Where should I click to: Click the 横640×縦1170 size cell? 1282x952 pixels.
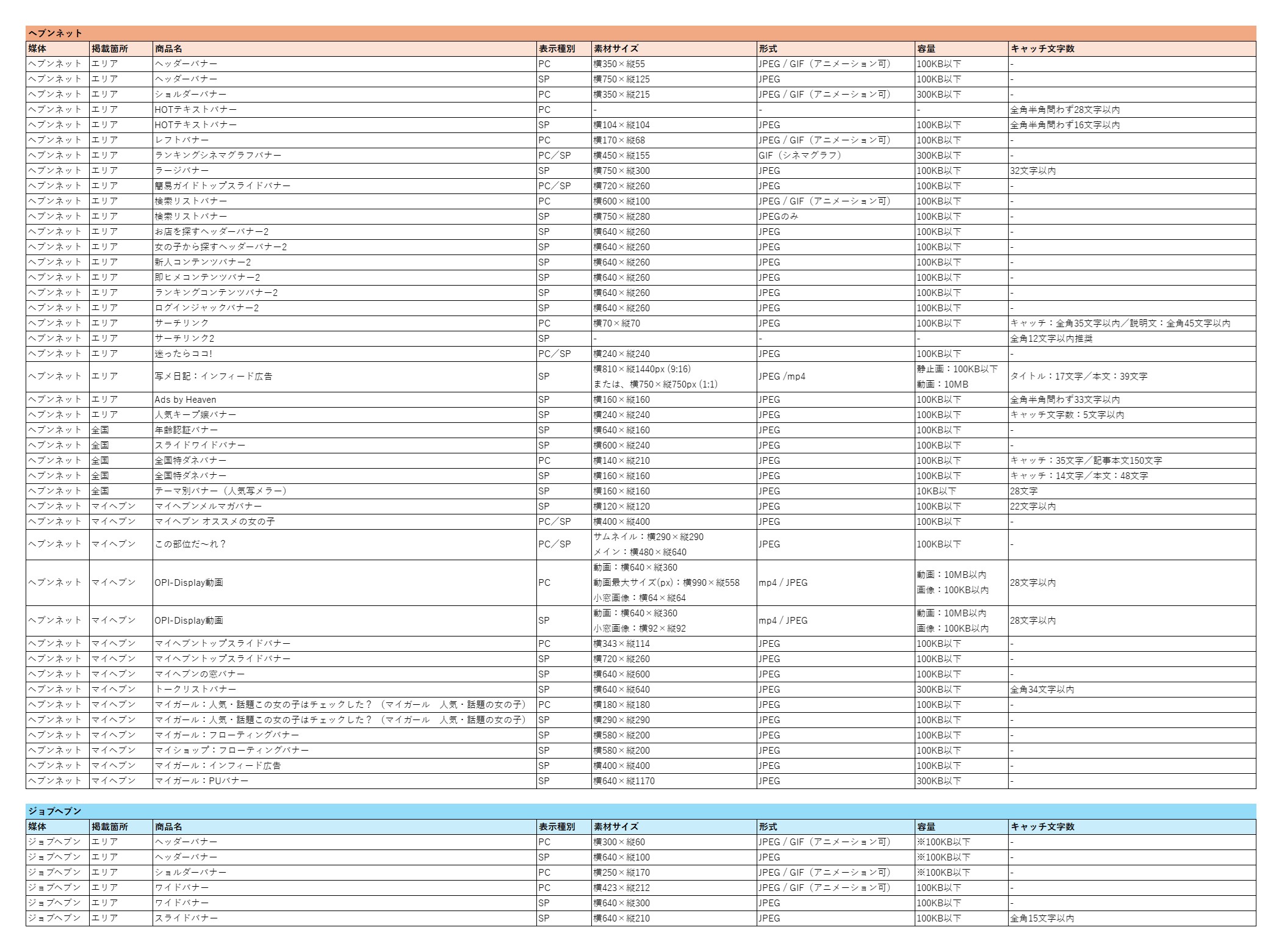click(624, 781)
